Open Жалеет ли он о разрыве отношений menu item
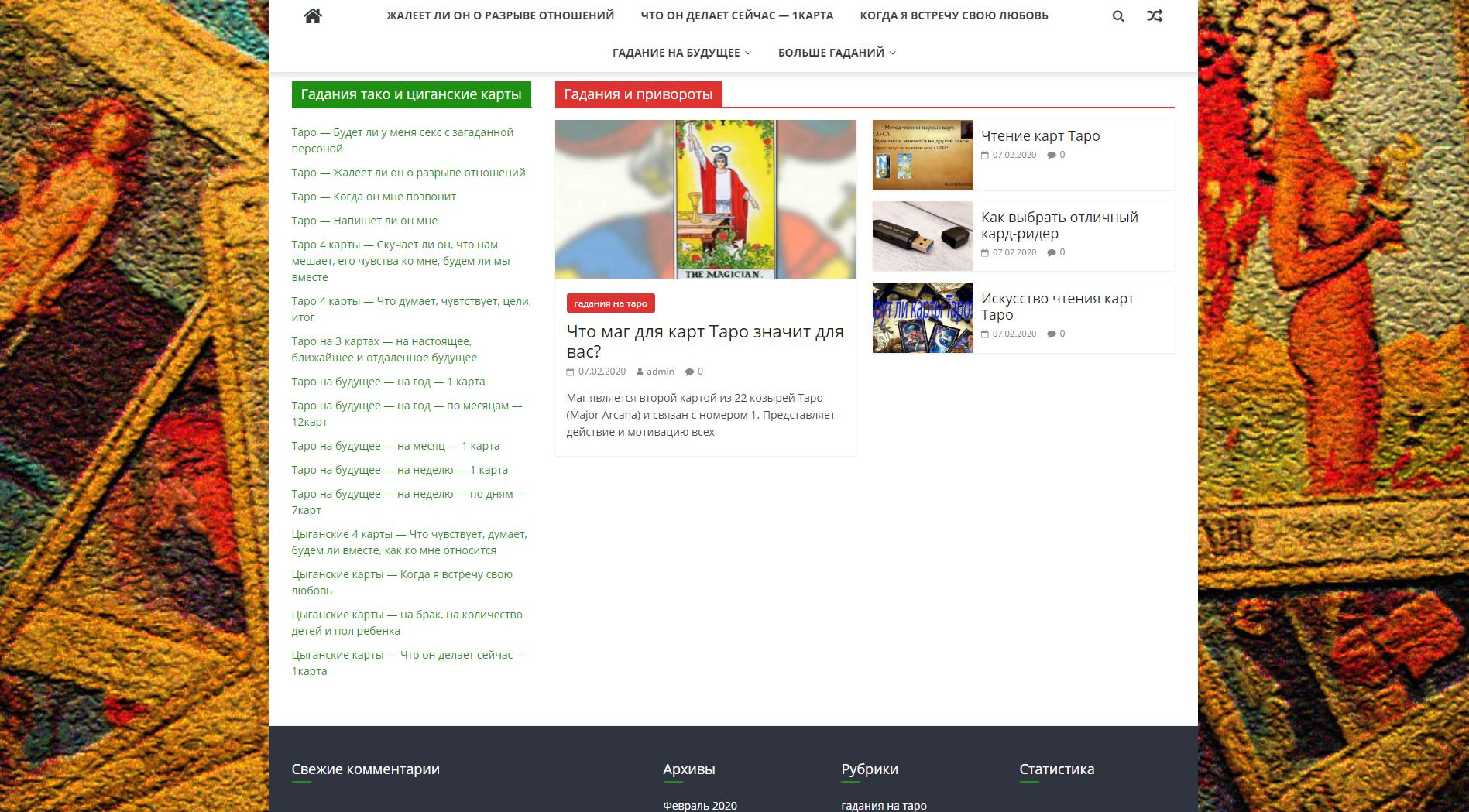 500,15
